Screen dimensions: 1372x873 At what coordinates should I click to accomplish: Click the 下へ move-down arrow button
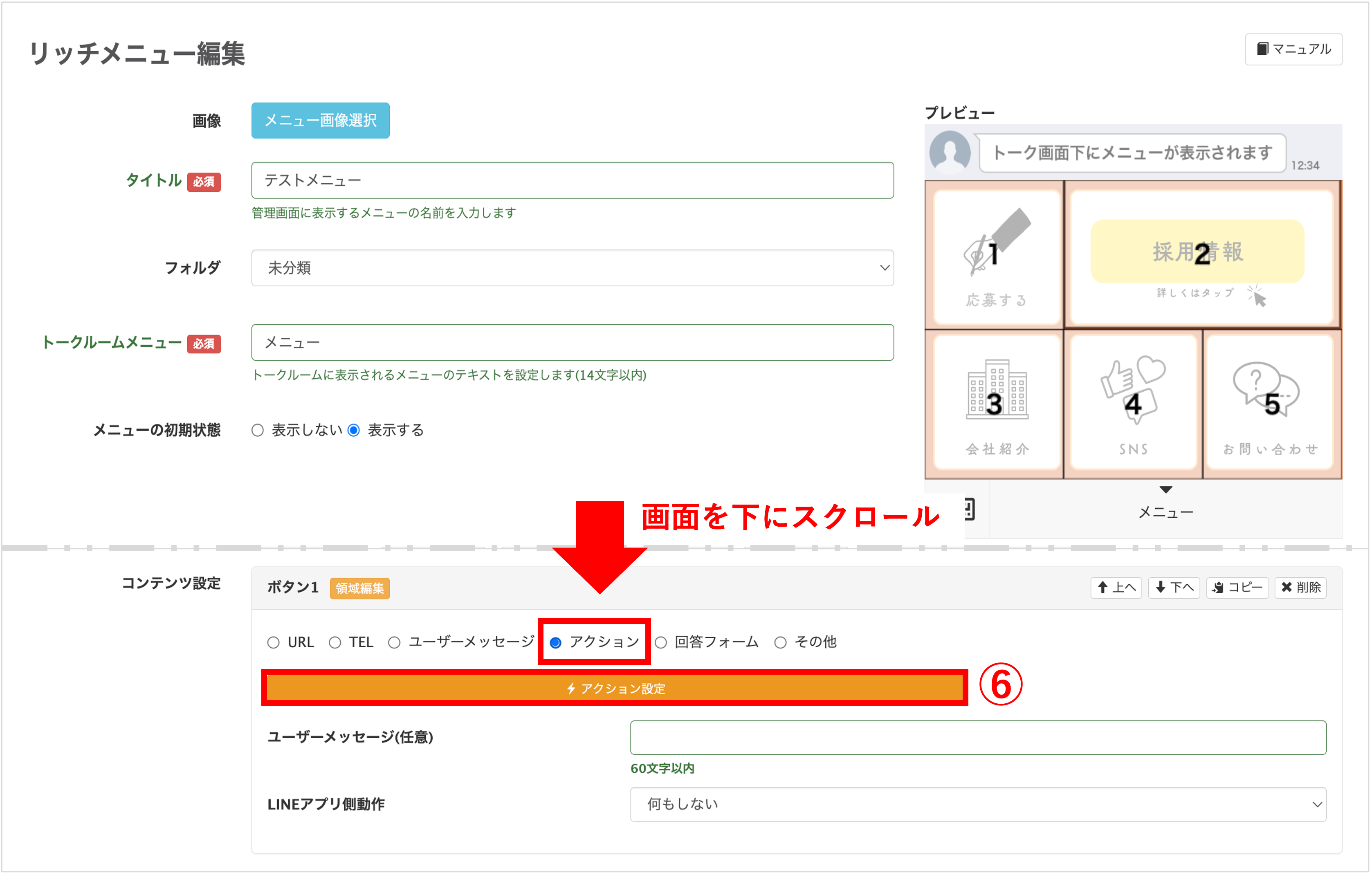(1174, 588)
